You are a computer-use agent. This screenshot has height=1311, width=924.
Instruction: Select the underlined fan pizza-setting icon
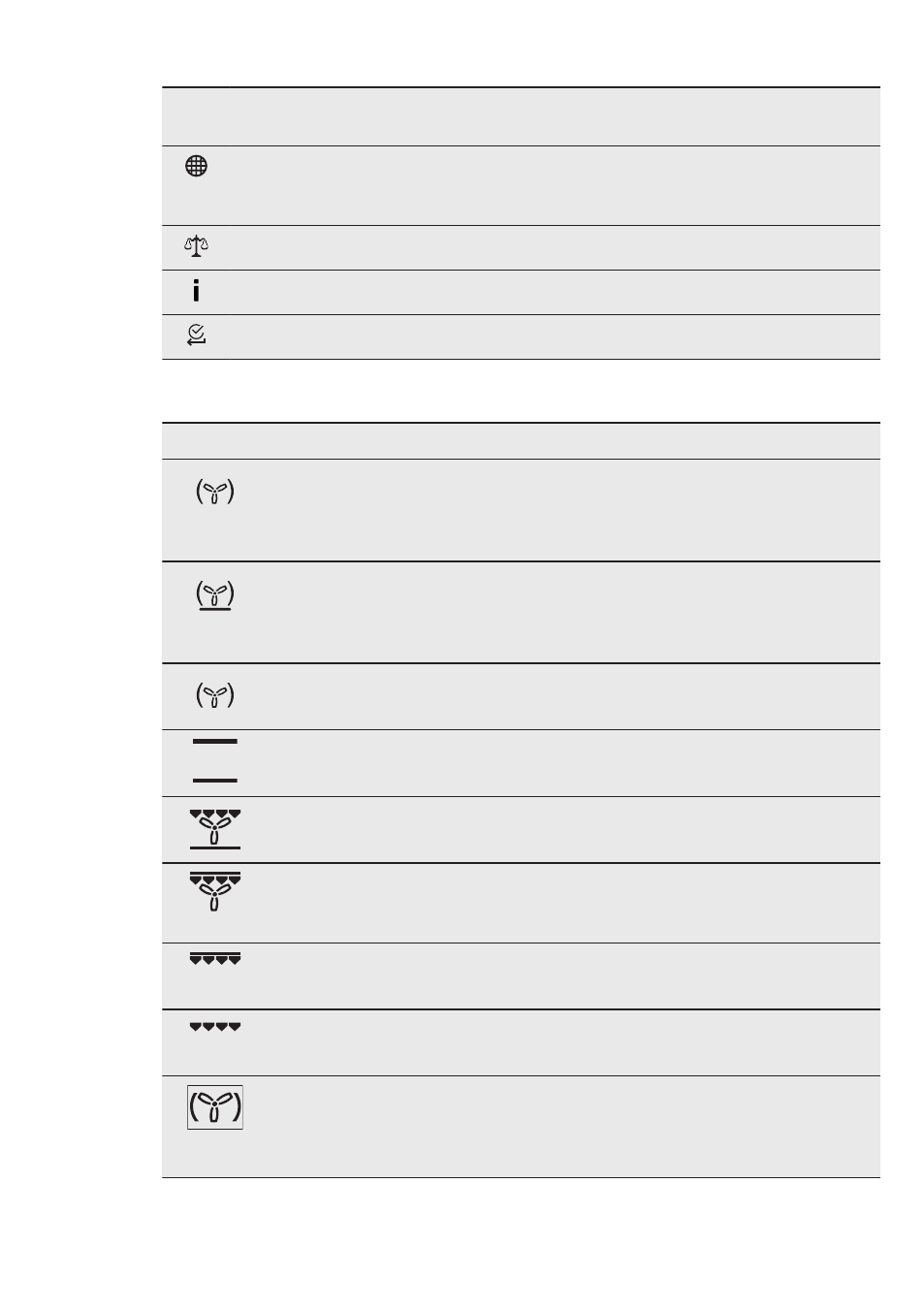[215, 594]
